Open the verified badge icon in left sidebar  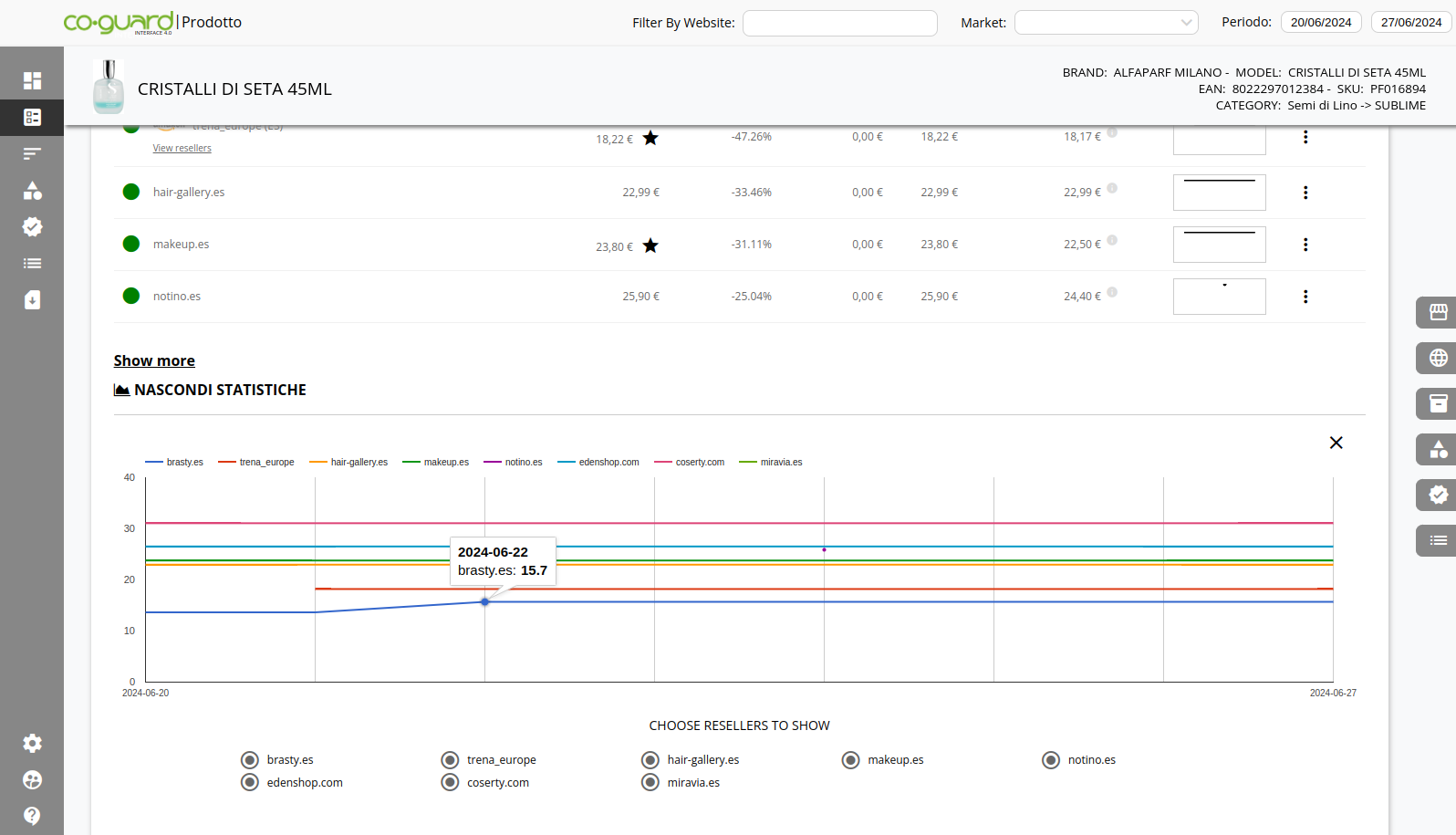pyautogui.click(x=32, y=227)
